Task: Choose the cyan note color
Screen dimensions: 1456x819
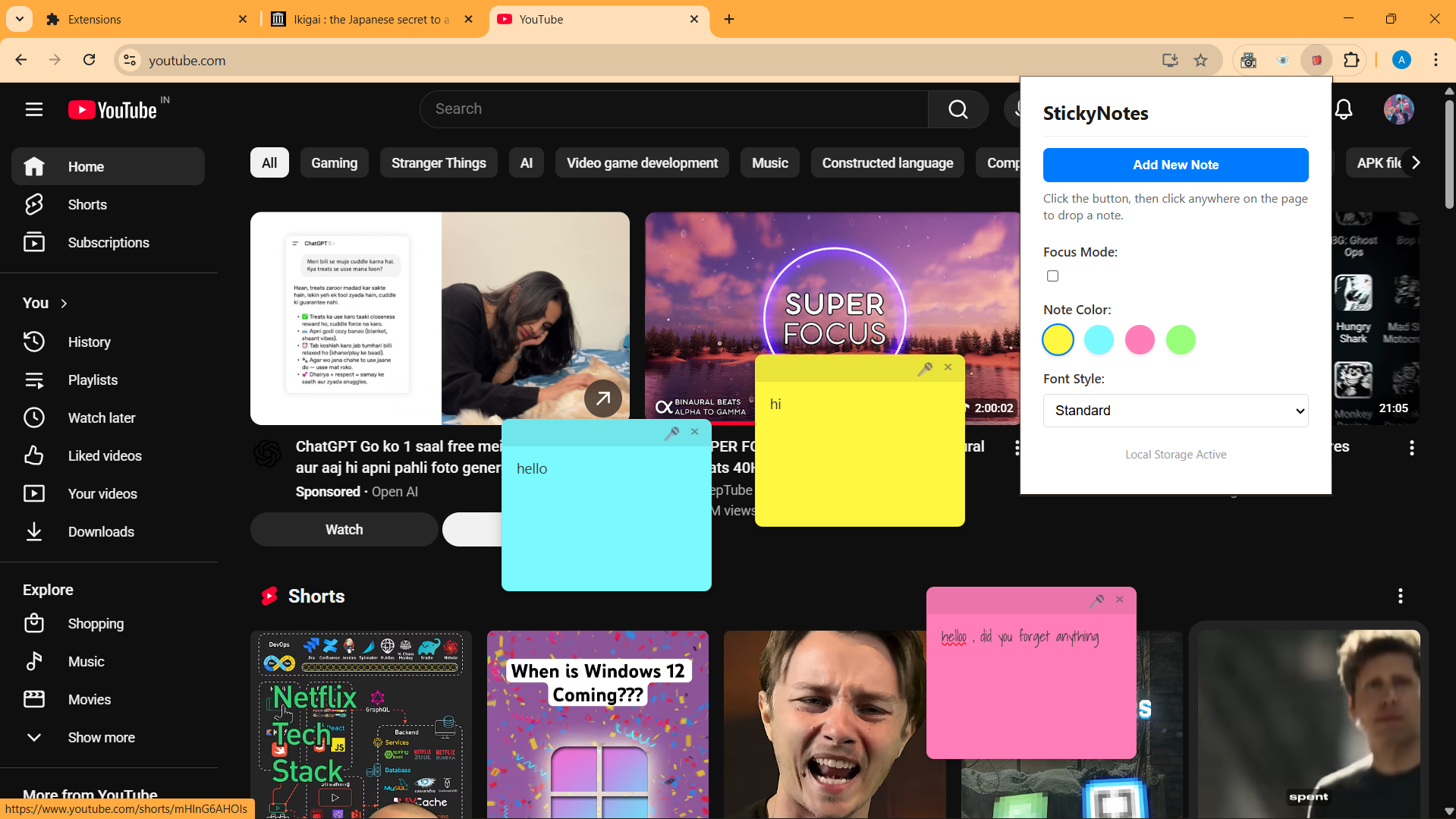Action: (x=1099, y=340)
